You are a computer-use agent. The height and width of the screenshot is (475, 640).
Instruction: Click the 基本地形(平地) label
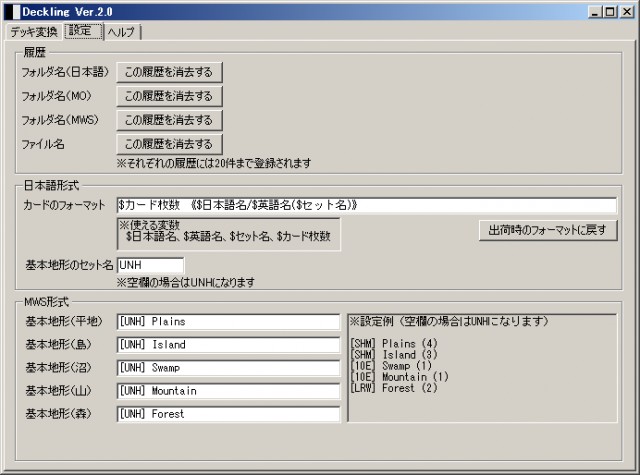[x=64, y=322]
